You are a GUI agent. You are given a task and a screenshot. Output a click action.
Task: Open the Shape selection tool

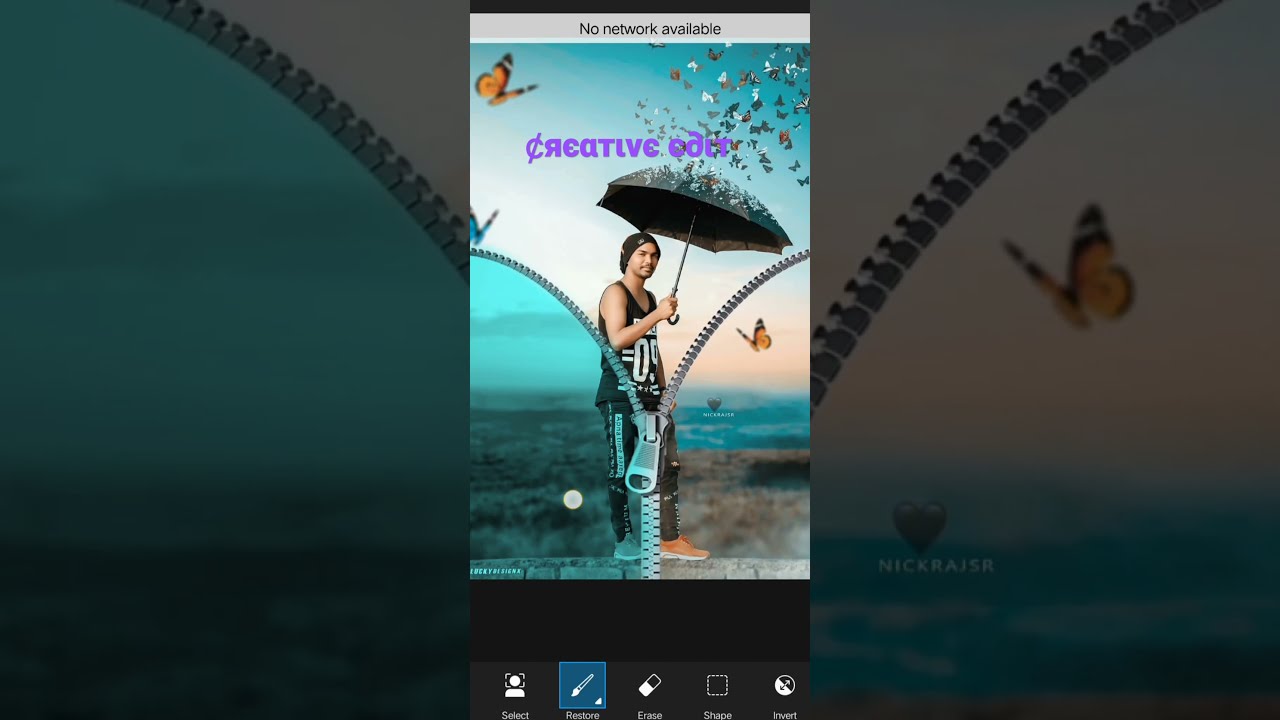coord(717,685)
